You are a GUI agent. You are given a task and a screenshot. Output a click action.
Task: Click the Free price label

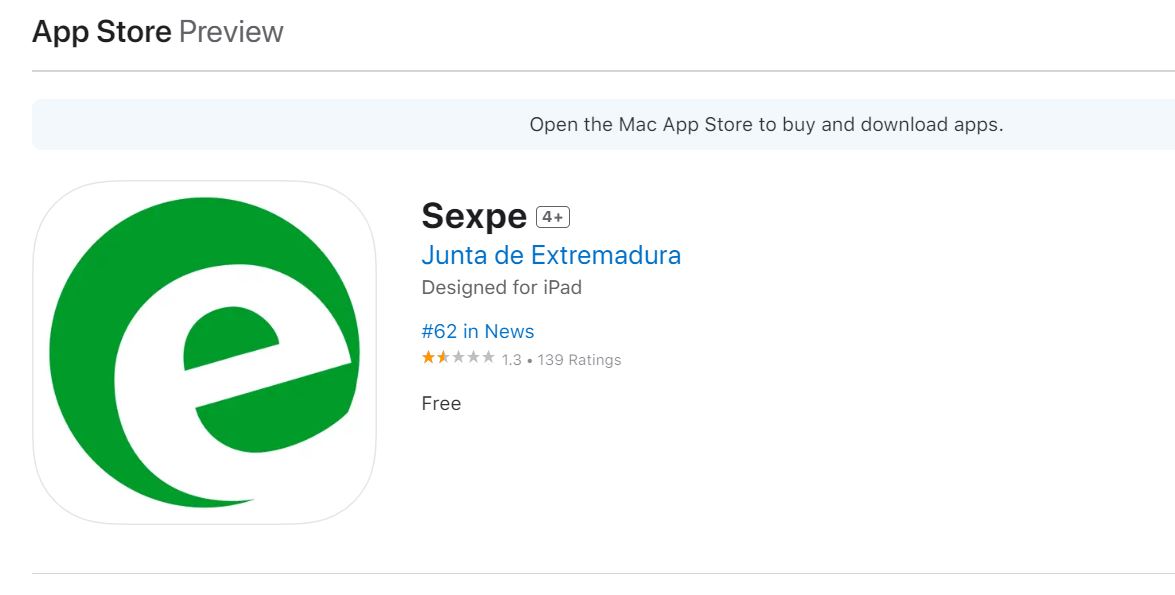tap(441, 403)
